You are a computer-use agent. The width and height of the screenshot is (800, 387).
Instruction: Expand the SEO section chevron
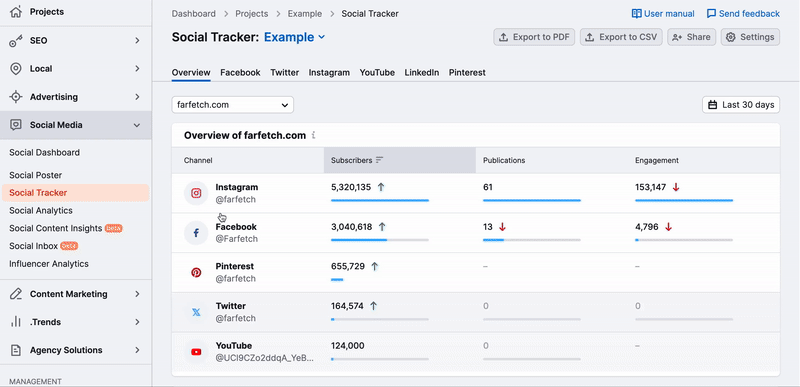click(x=137, y=40)
